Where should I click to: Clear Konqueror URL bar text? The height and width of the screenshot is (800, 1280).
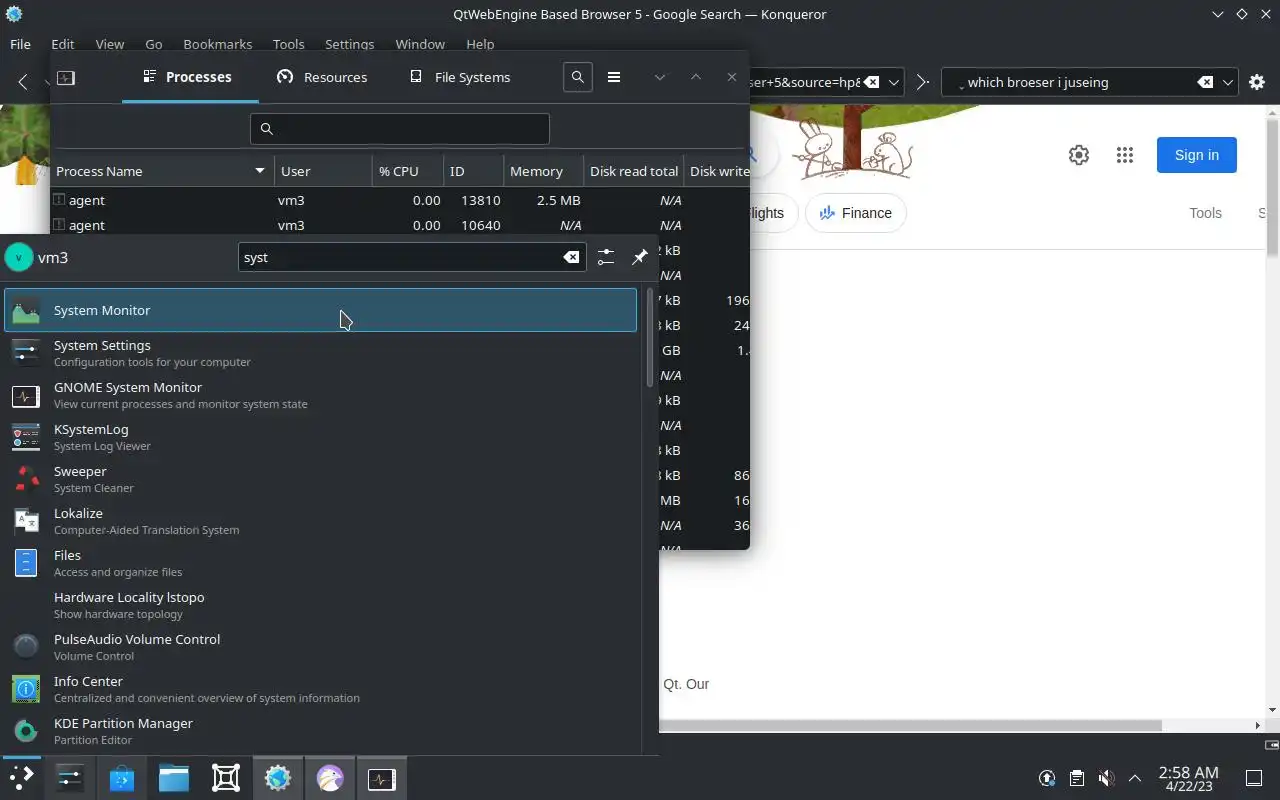point(871,82)
